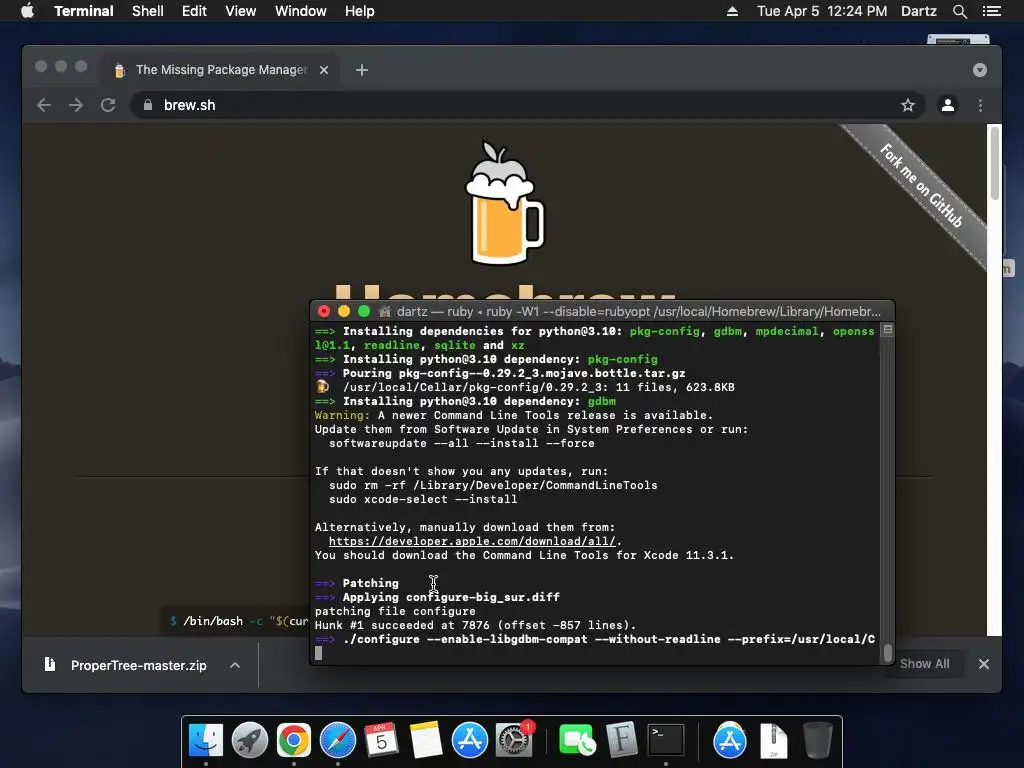Open Font Book from the Dock

pyautogui.click(x=621, y=741)
